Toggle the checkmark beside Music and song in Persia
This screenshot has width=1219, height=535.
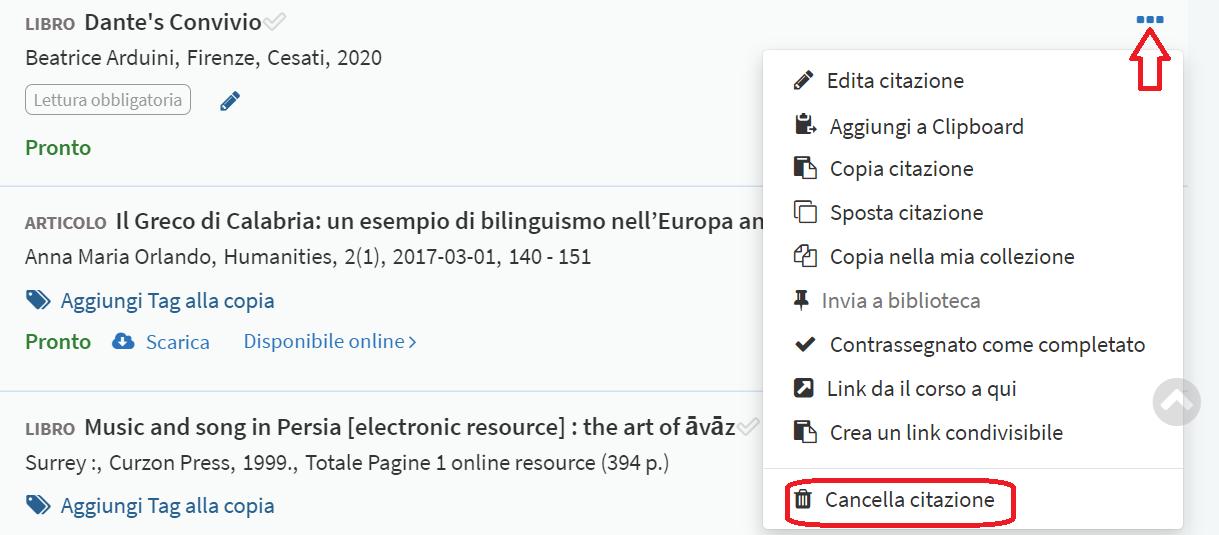[x=748, y=428]
